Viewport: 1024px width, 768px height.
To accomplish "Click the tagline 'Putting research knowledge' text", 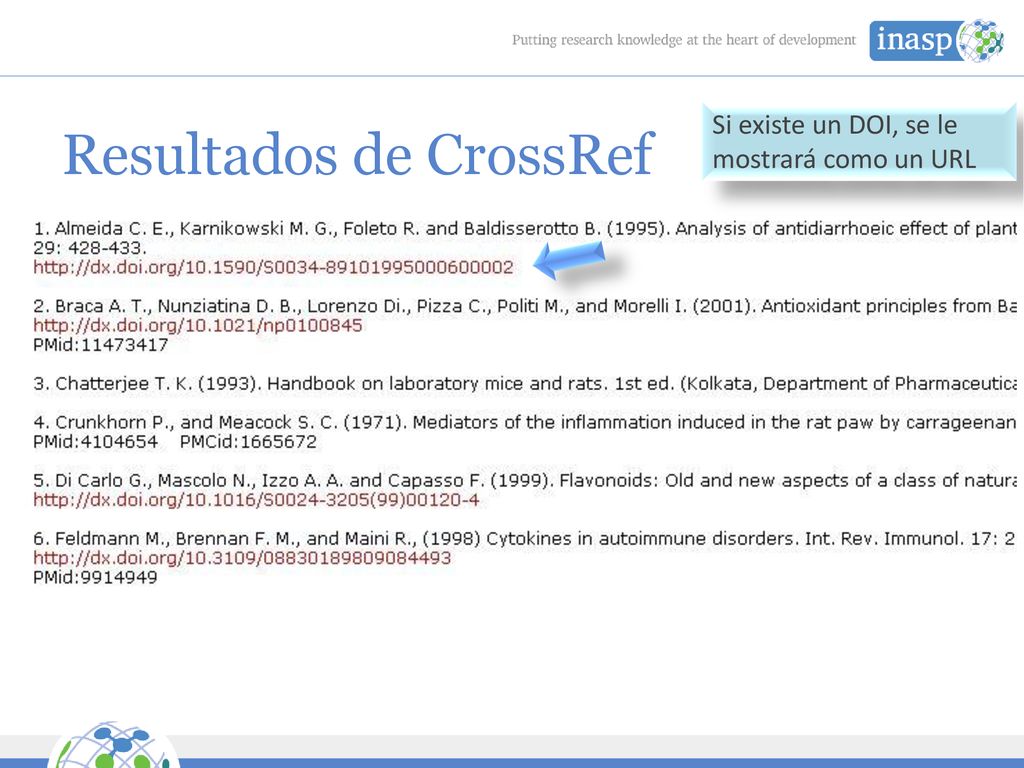I will point(684,40).
